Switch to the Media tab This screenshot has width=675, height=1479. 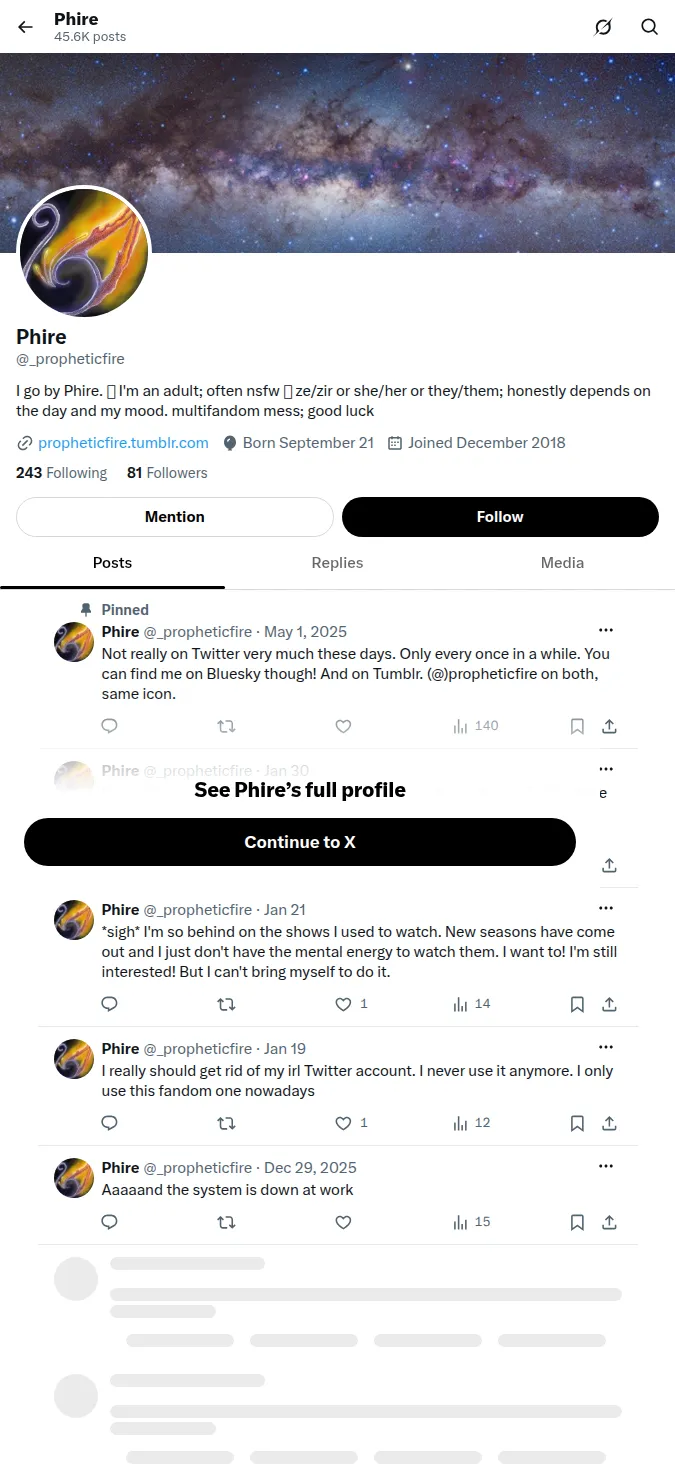click(x=562, y=563)
